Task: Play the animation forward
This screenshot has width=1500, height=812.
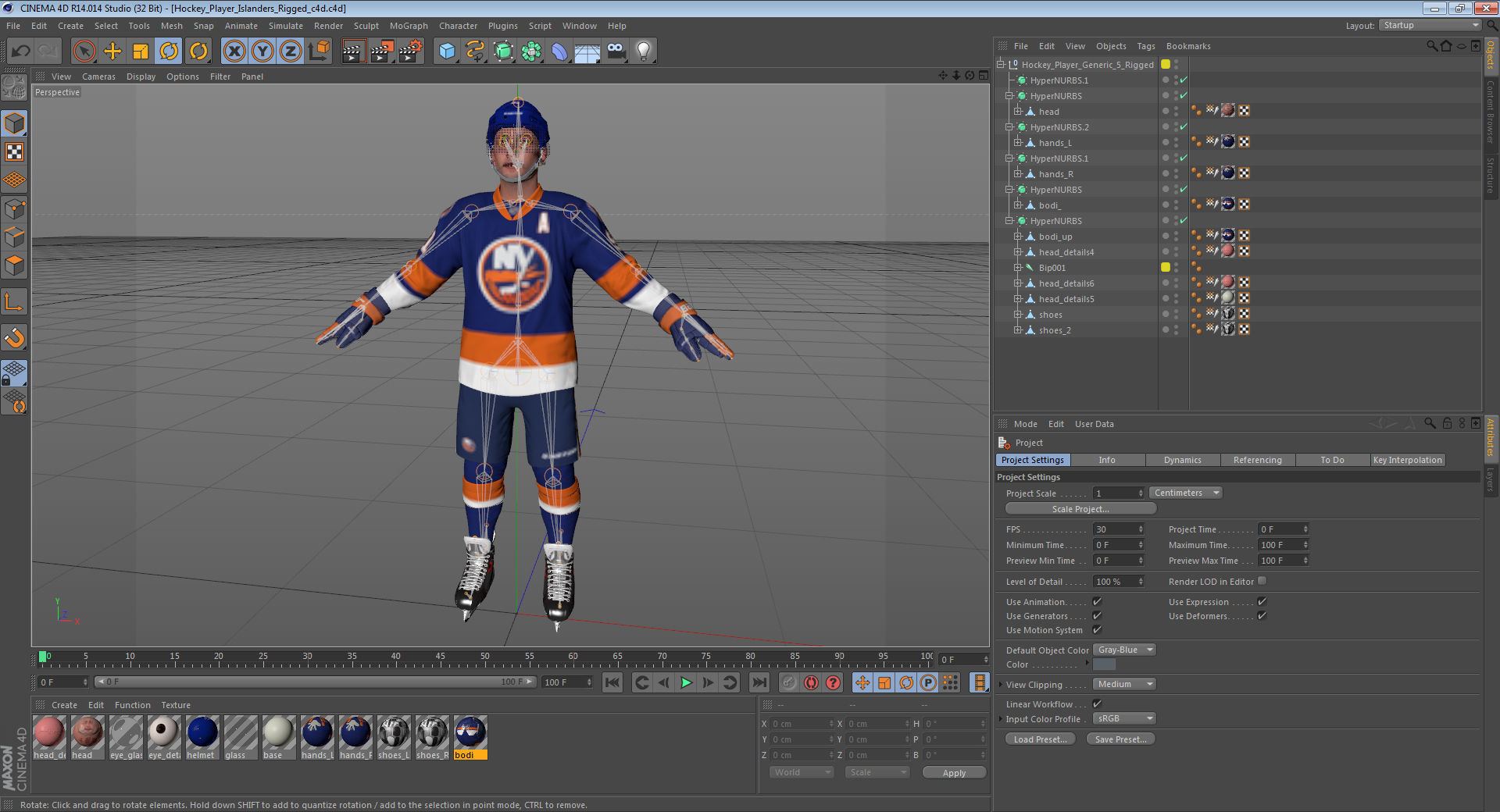Action: coord(686,682)
